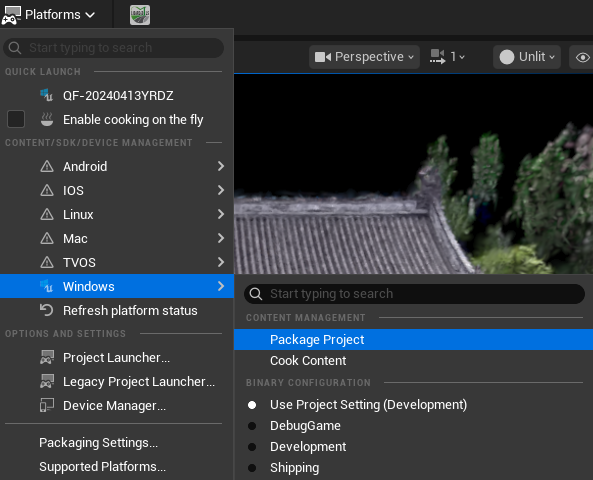Screen dimensions: 593x480
Task: Open Packaging Settings...
Action: tap(117, 443)
